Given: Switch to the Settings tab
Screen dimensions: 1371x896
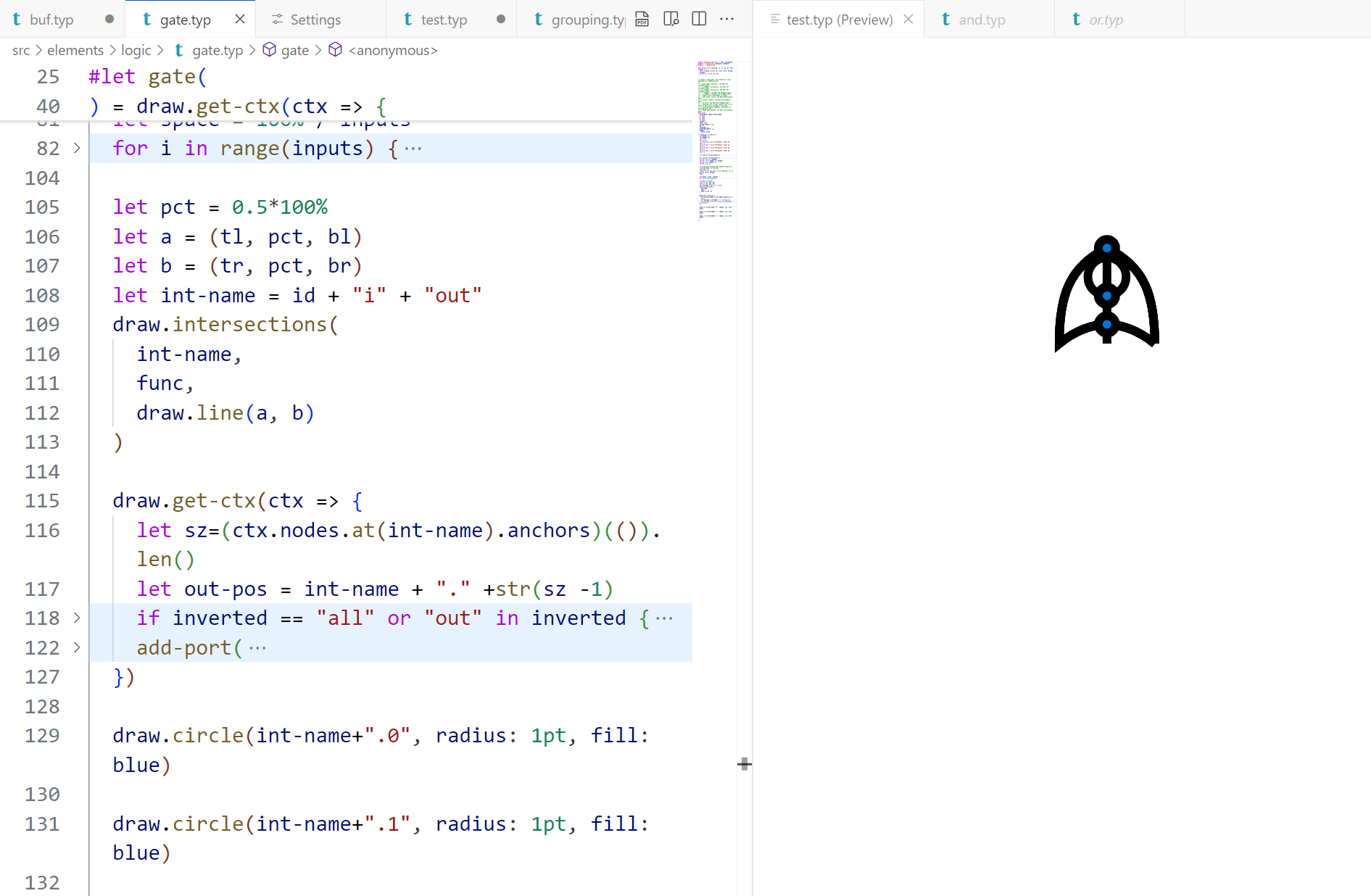Looking at the screenshot, I should tap(315, 20).
